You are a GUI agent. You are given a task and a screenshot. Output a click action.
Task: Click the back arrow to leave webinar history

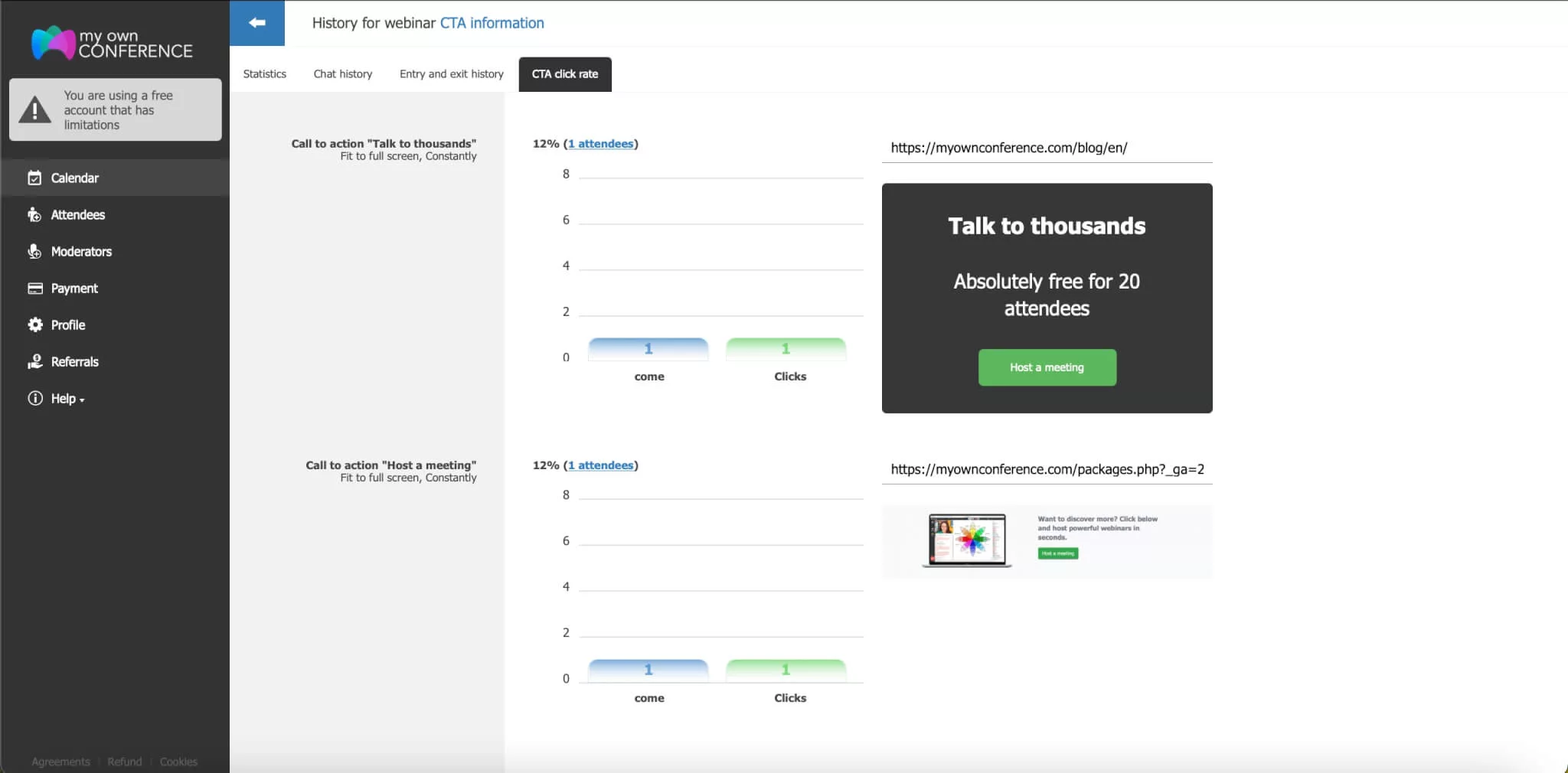coord(257,23)
